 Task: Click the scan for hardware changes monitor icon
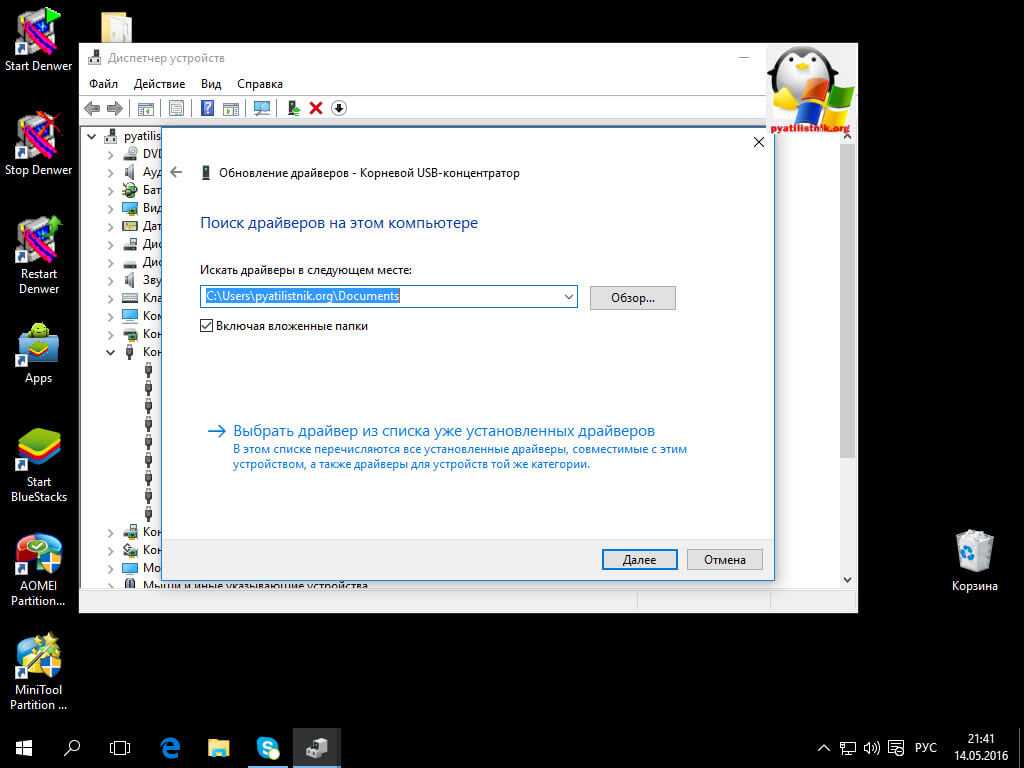coord(262,108)
